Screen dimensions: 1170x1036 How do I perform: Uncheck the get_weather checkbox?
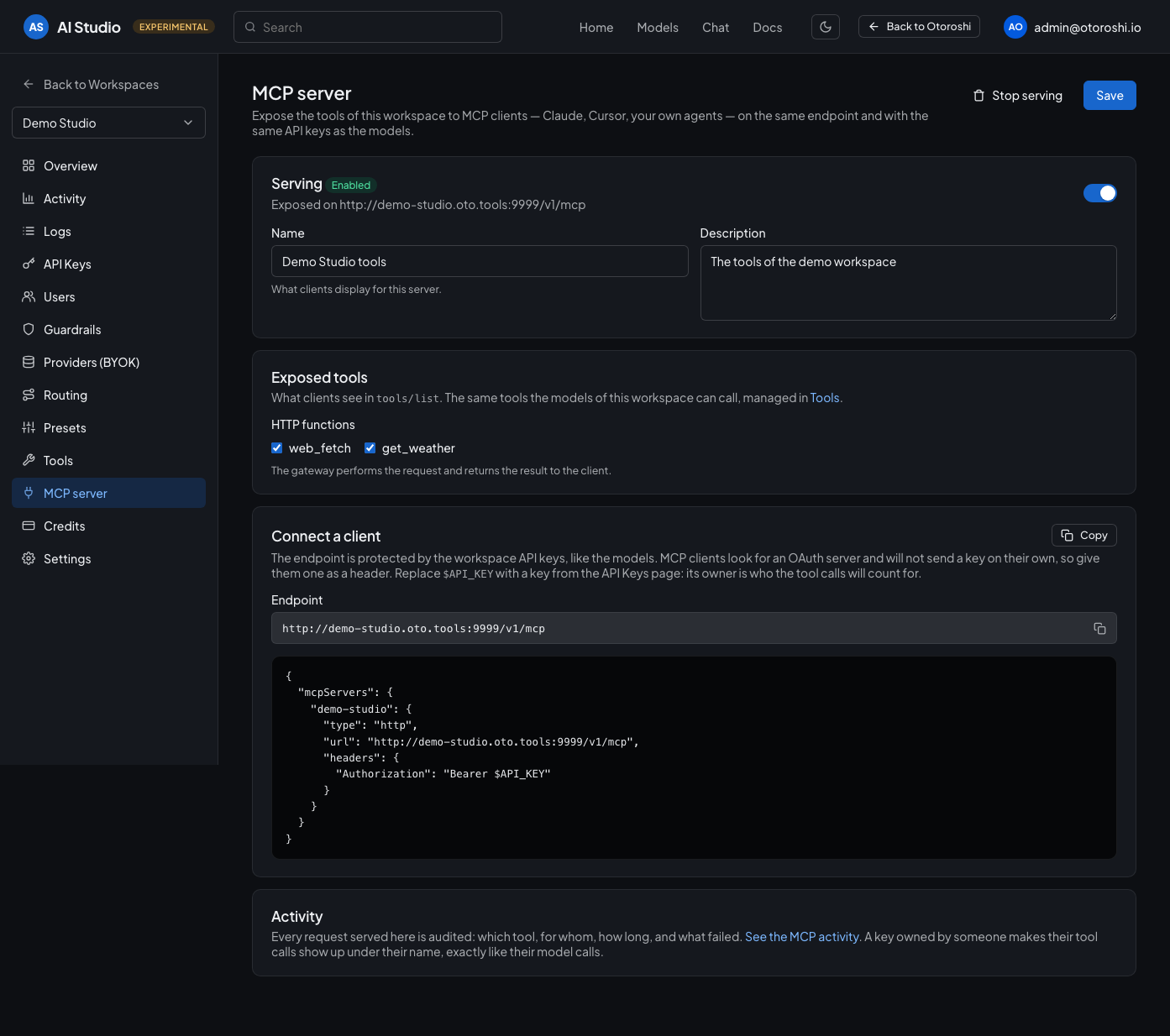(370, 447)
